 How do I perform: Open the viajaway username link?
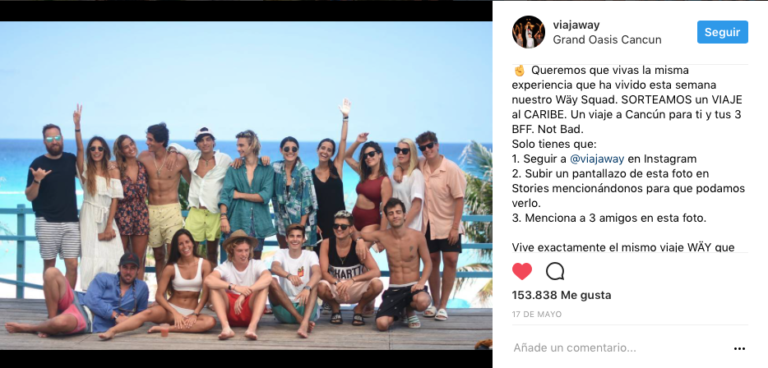pyautogui.click(x=576, y=25)
